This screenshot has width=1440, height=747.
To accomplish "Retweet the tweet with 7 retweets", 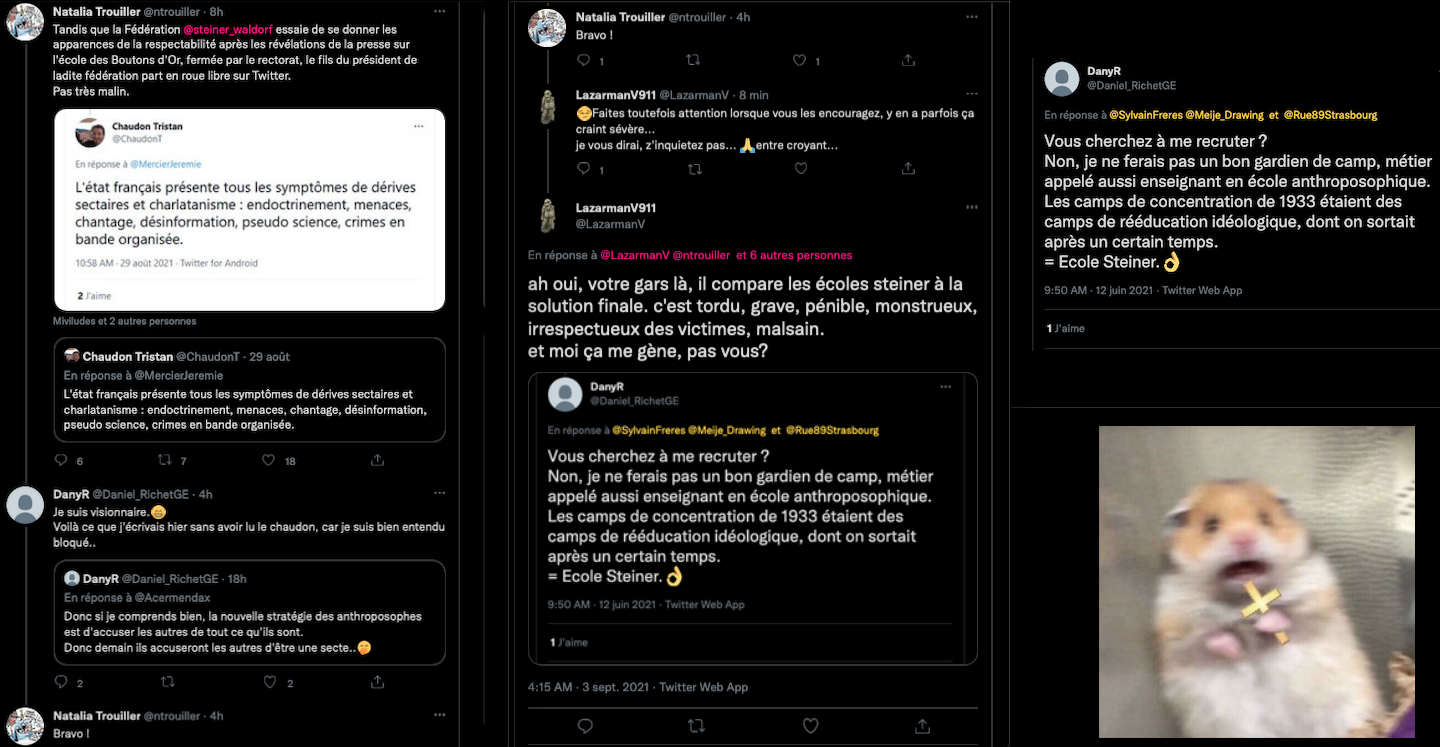I will pyautogui.click(x=165, y=460).
